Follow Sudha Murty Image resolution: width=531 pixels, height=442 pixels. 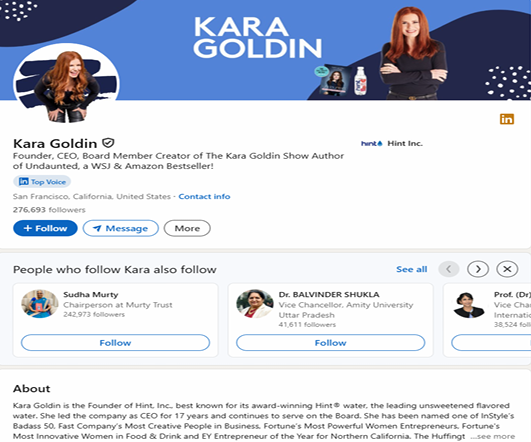tap(115, 343)
